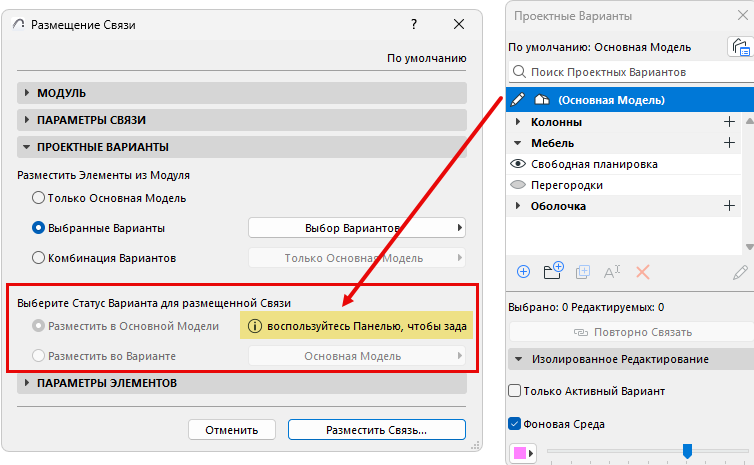Click the new option set folder icon
This screenshot has width=754, height=465.
pos(553,271)
